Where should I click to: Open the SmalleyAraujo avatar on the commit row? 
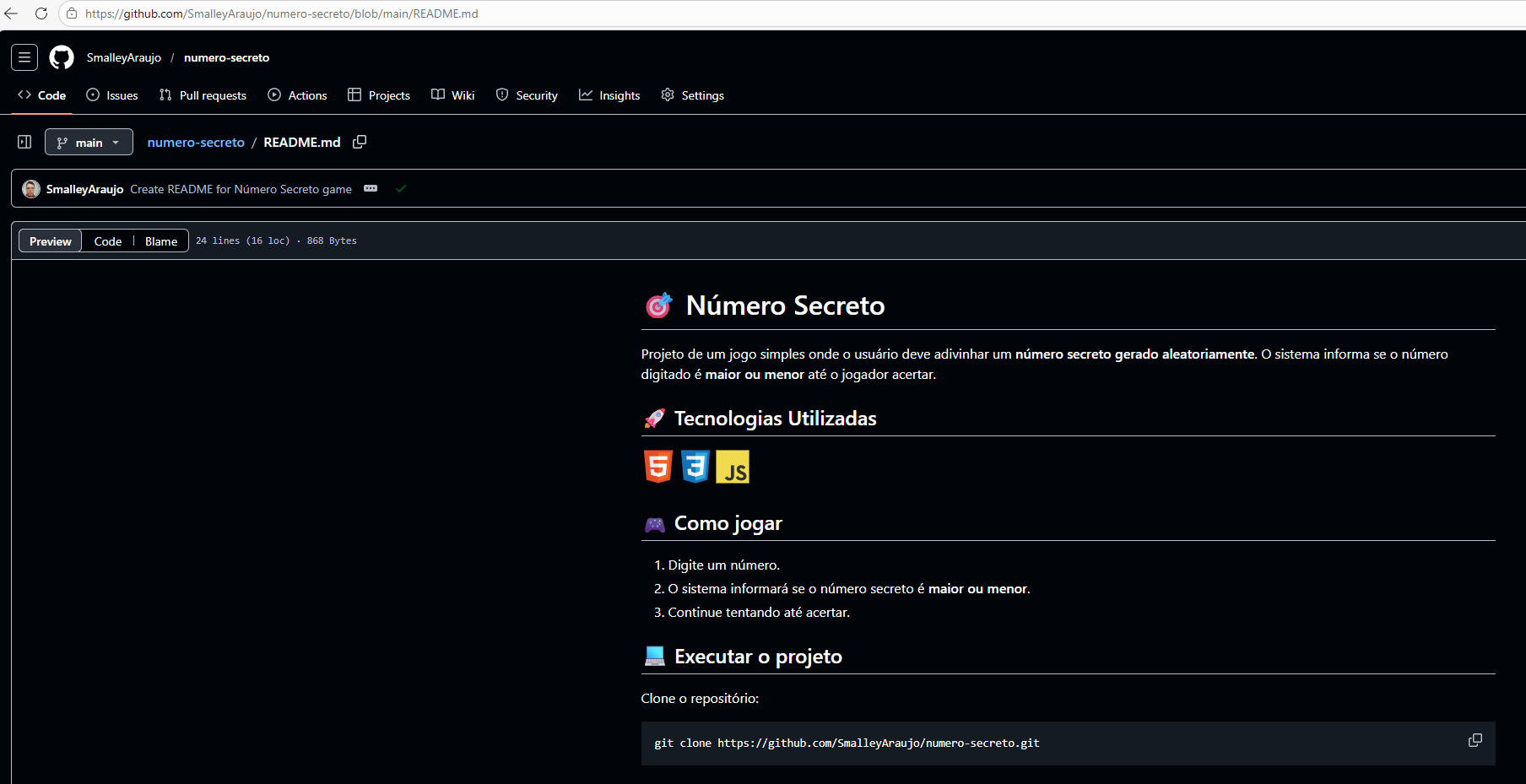coord(31,189)
